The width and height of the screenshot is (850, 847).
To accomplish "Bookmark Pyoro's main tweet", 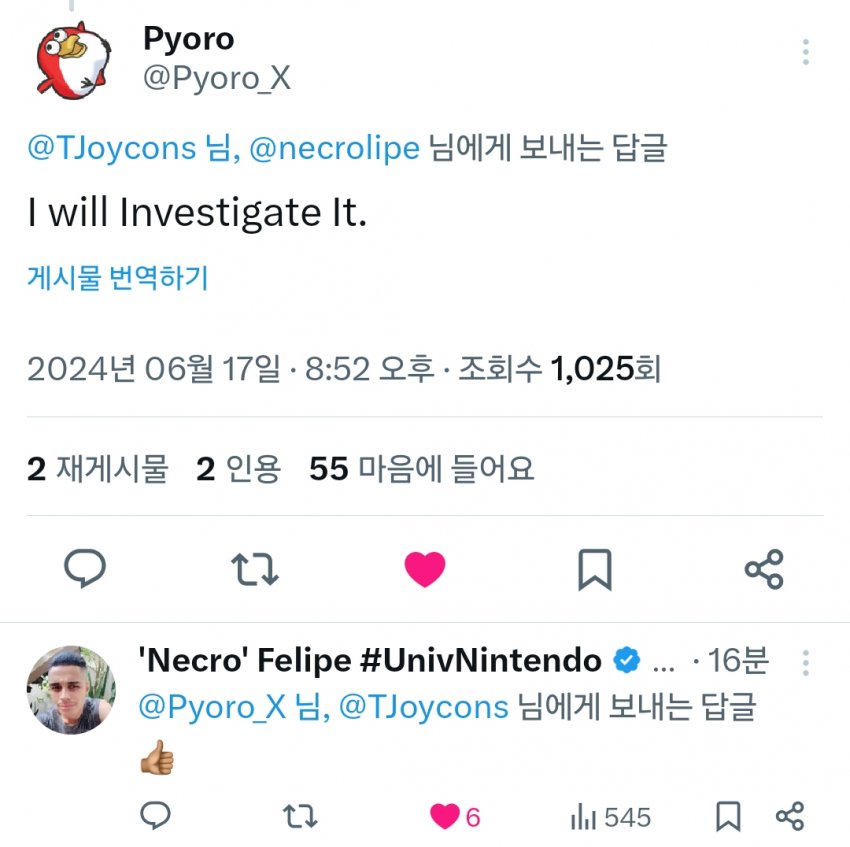I will tap(594, 569).
